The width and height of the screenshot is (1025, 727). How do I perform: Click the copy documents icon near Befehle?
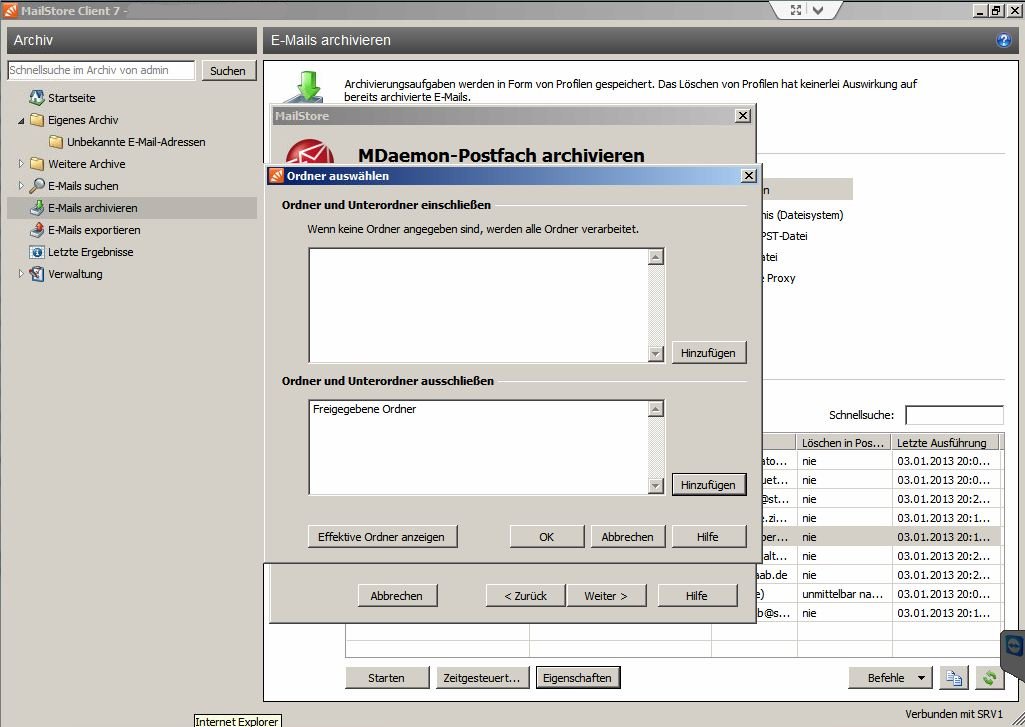(954, 678)
